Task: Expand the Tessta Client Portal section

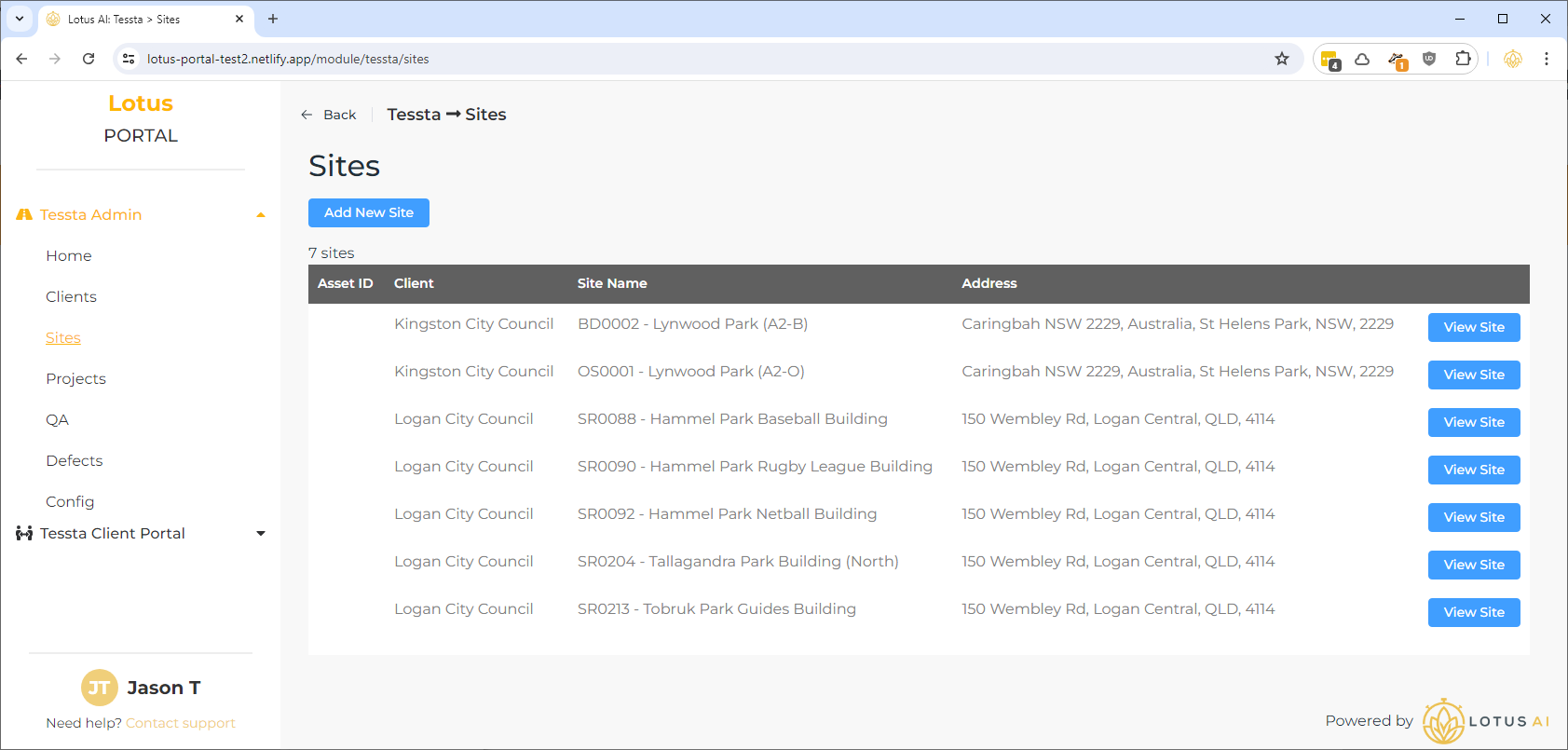Action: [261, 534]
